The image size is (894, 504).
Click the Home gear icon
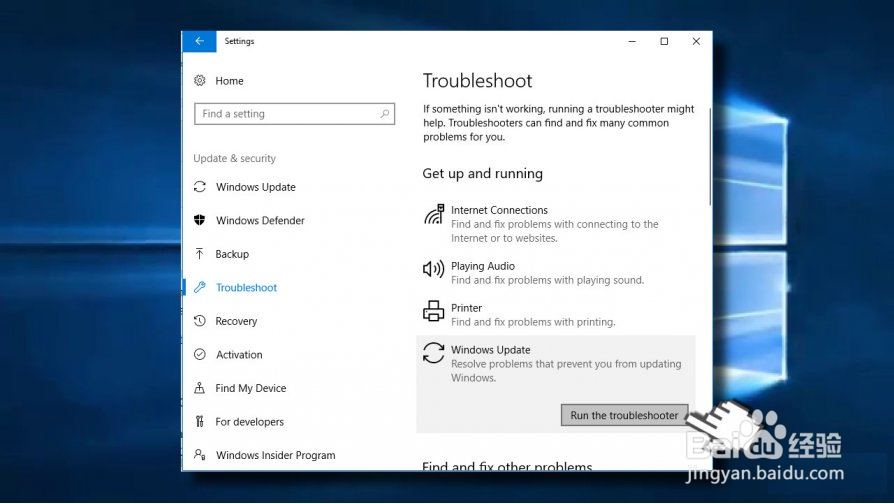pos(200,80)
